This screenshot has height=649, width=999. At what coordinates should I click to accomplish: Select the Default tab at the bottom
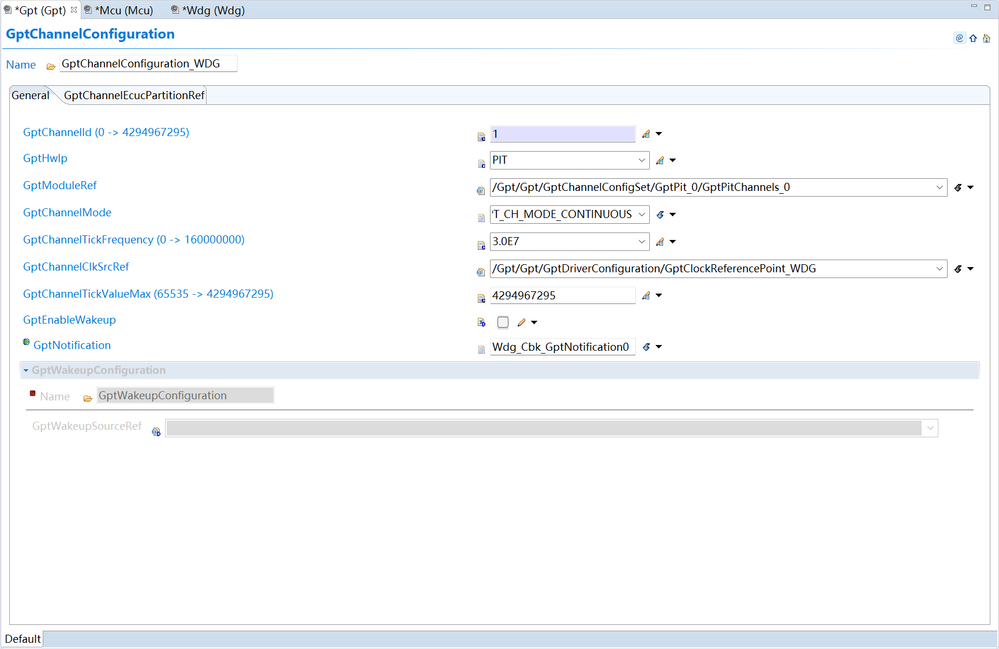point(22,639)
